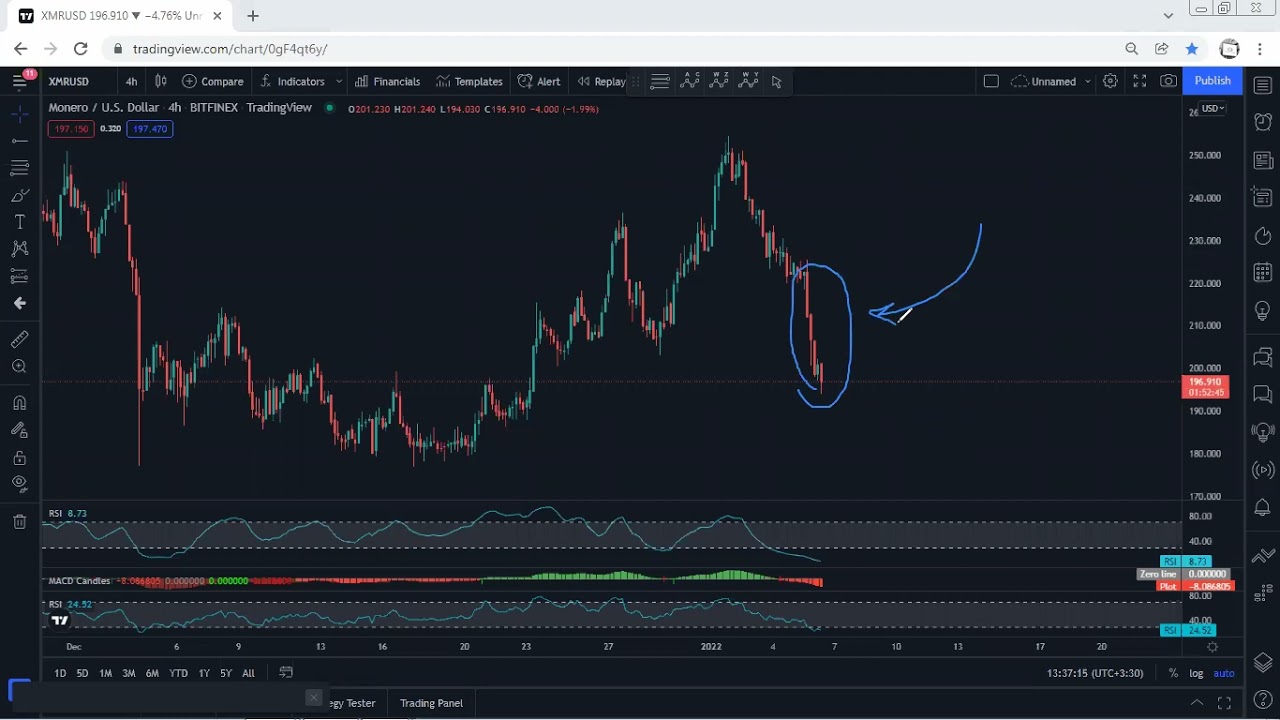The height and width of the screenshot is (720, 1280).
Task: Toggle fullscreen mode icon
Action: [1140, 81]
